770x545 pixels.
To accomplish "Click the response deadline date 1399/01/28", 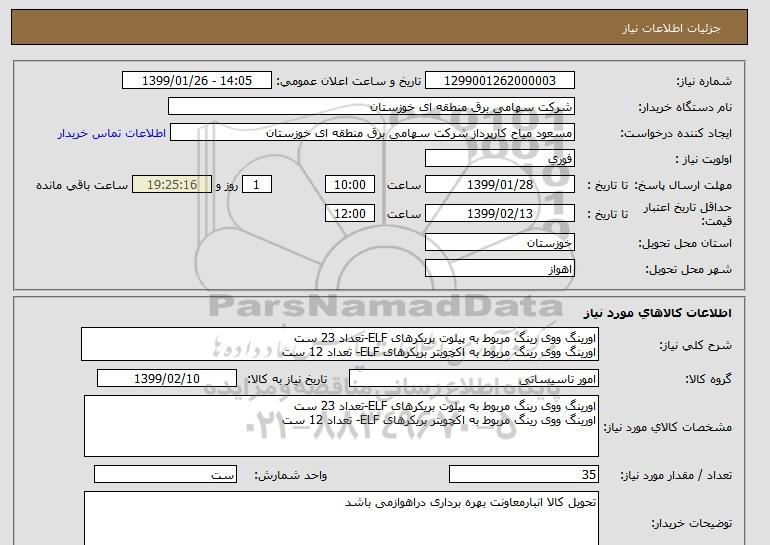I will (500, 185).
